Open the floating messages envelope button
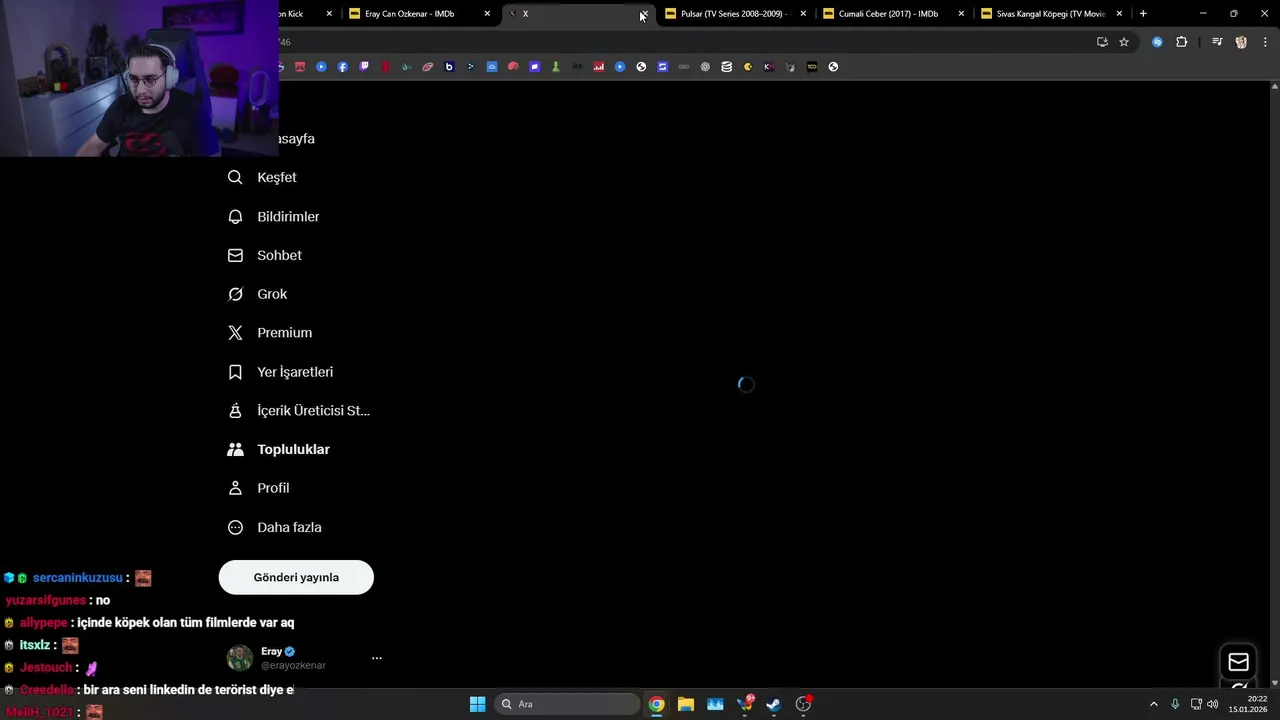The width and height of the screenshot is (1280, 720). [x=1238, y=662]
